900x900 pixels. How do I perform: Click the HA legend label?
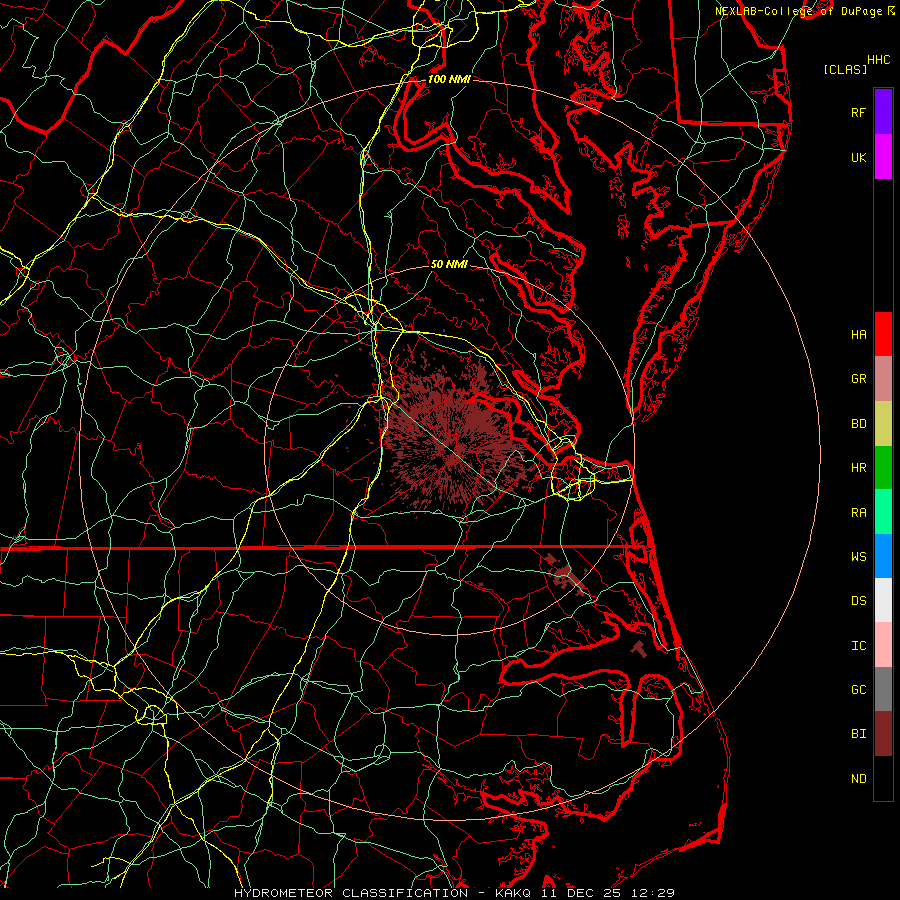point(859,335)
